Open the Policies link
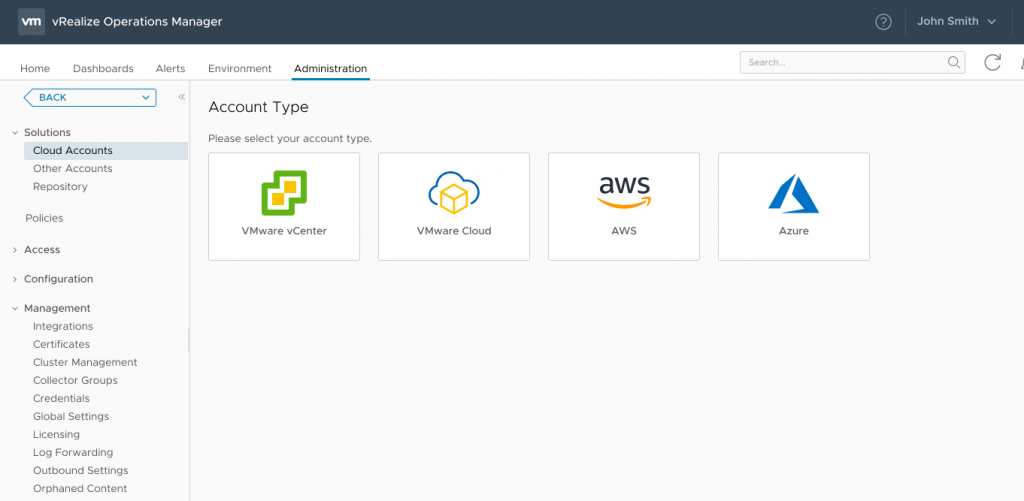 click(x=44, y=218)
